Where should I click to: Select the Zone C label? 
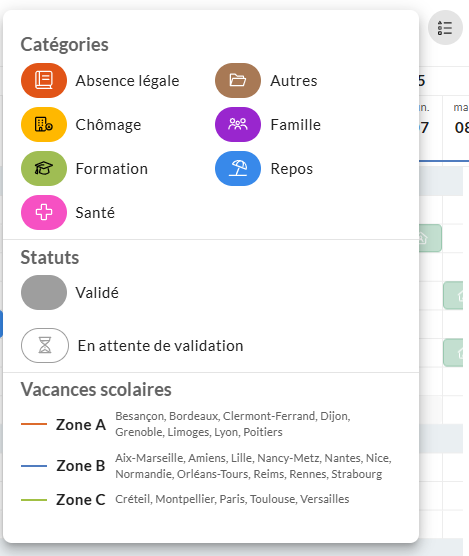[x=81, y=500]
